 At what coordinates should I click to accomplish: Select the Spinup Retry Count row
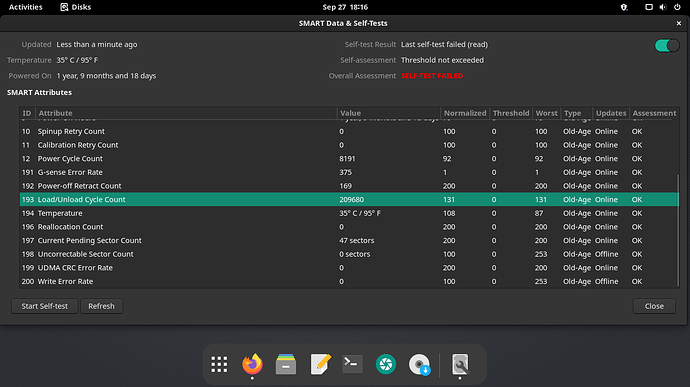(x=349, y=131)
